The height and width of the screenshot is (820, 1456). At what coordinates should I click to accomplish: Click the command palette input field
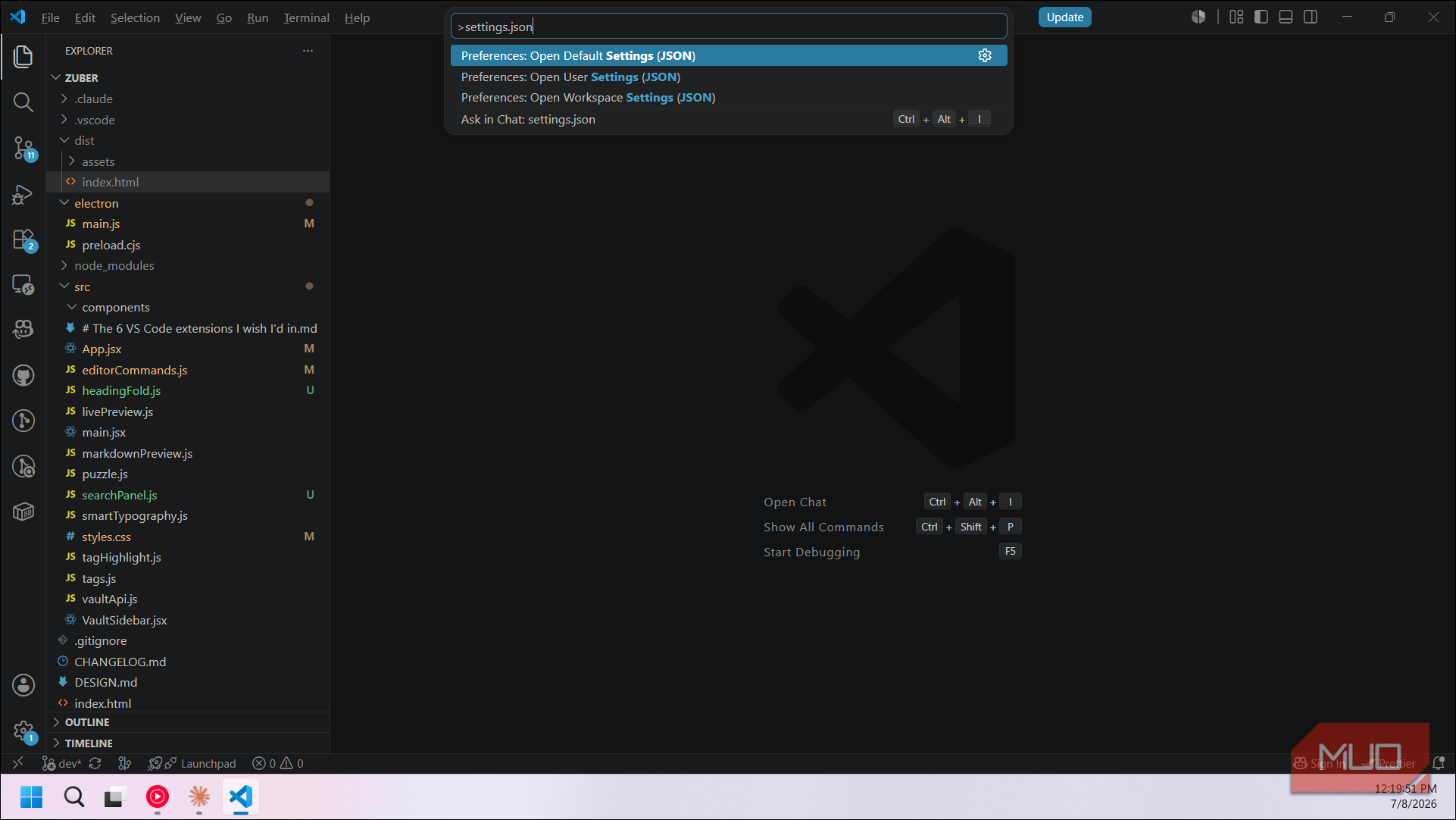click(x=729, y=27)
